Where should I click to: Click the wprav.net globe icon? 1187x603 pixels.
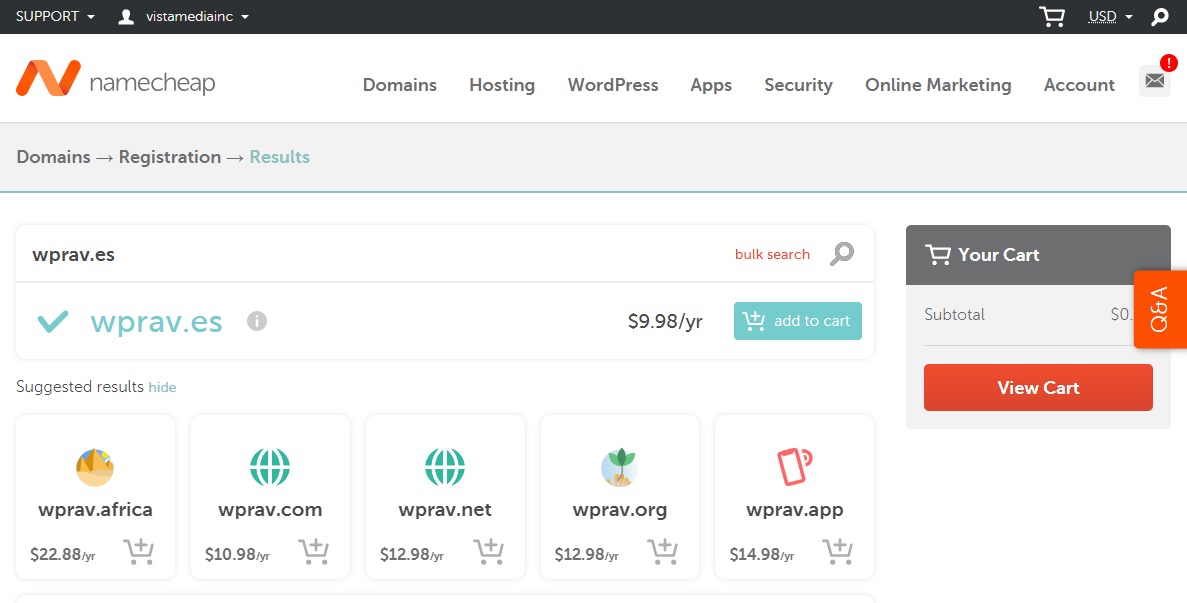tap(445, 467)
